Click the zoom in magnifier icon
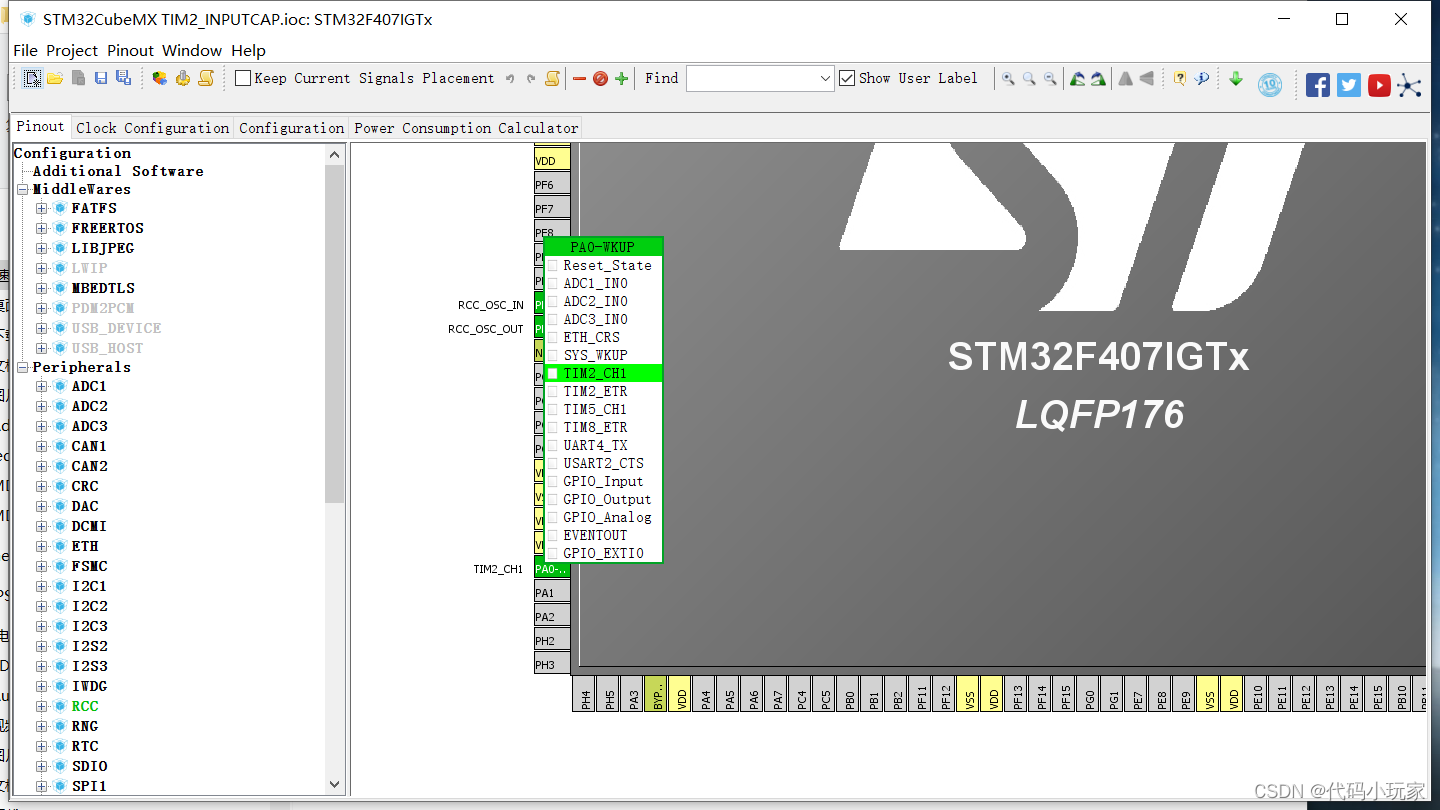This screenshot has width=1440, height=810. pos(1008,79)
